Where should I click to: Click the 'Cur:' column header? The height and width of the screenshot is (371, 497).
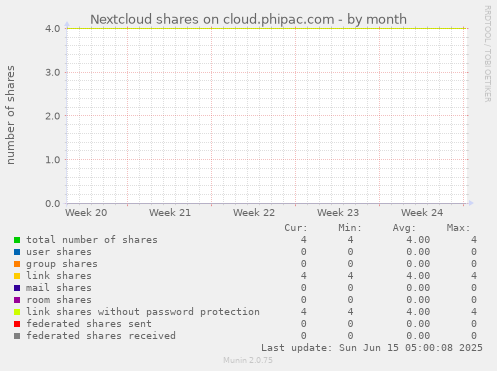(x=296, y=228)
